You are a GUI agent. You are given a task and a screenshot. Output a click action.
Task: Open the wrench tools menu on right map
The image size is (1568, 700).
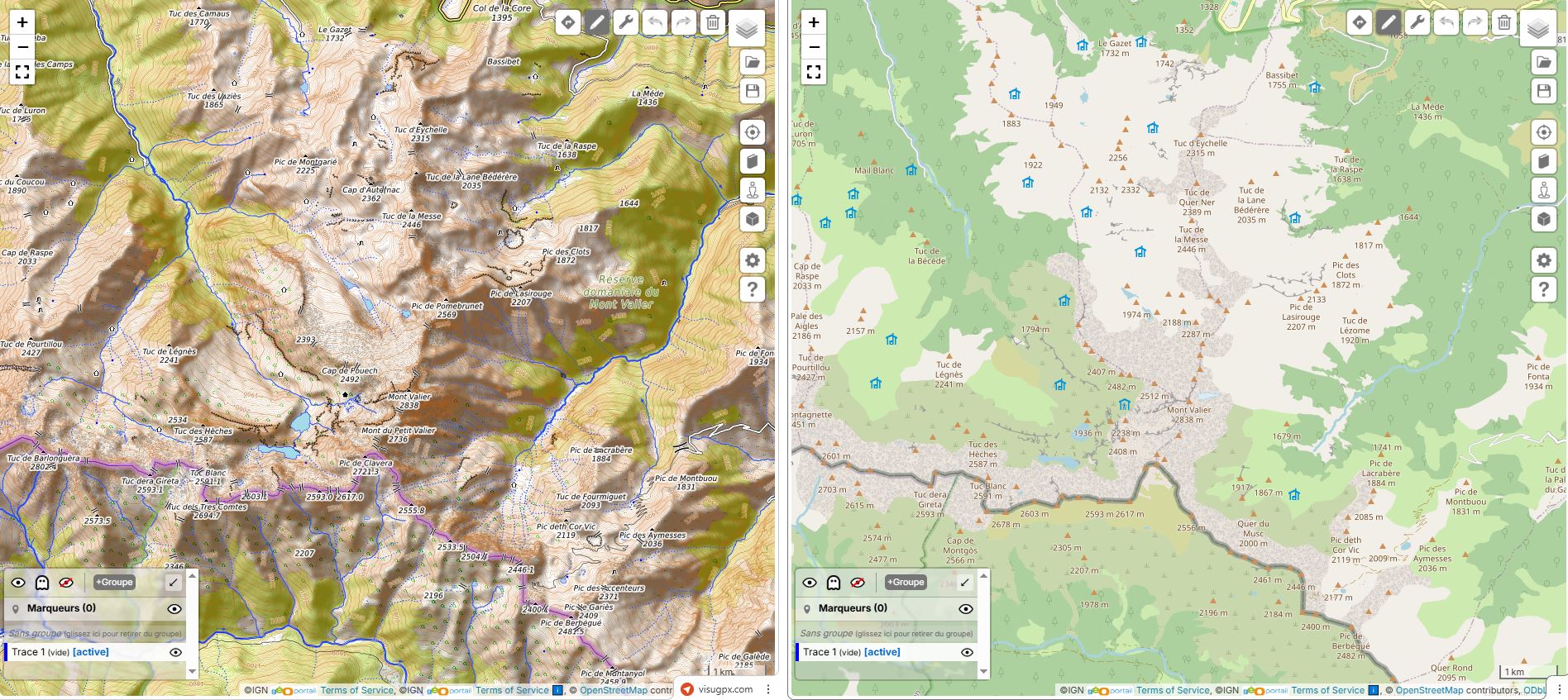tap(1417, 22)
